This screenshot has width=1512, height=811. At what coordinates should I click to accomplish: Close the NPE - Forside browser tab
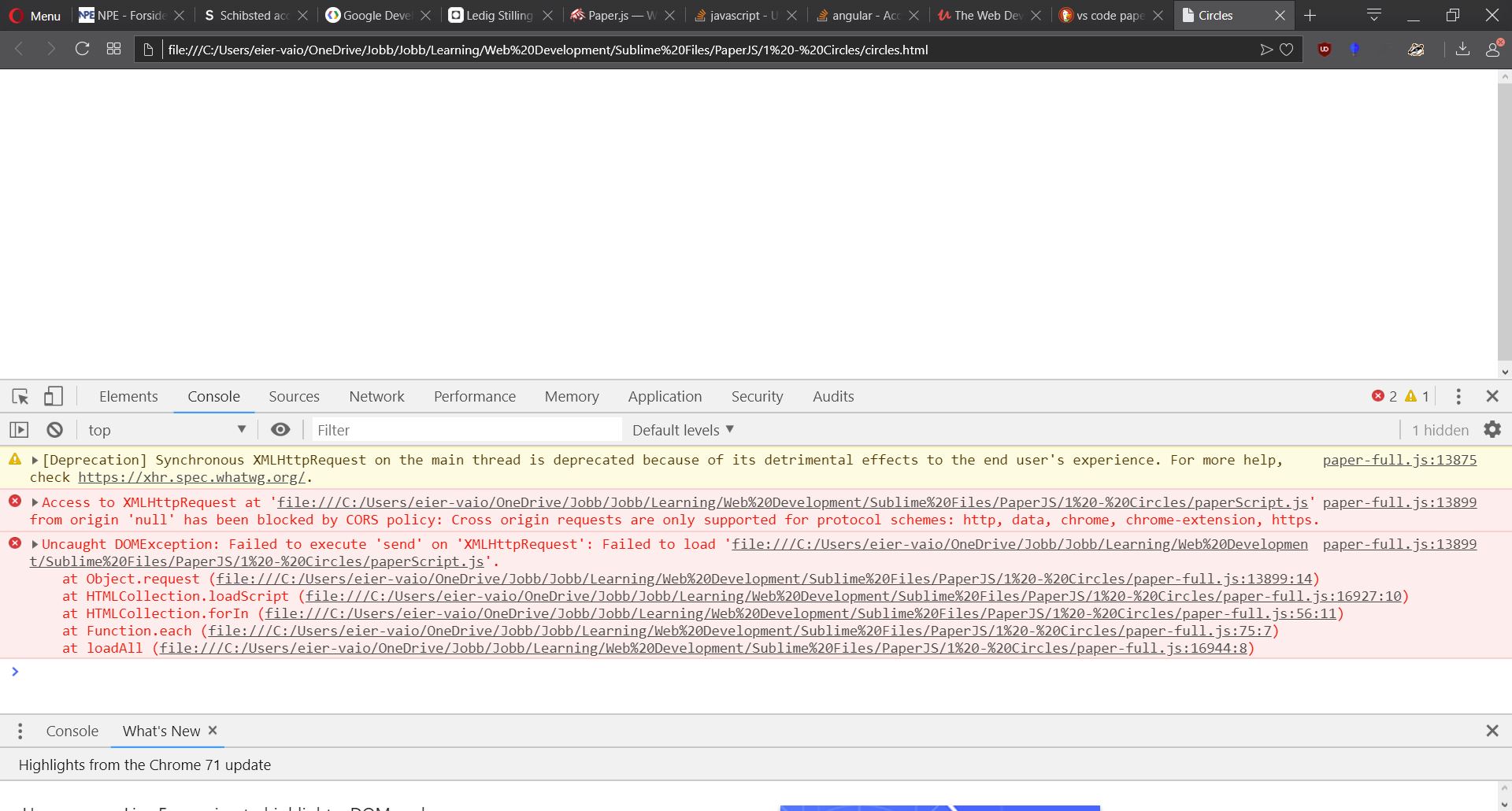[x=179, y=16]
